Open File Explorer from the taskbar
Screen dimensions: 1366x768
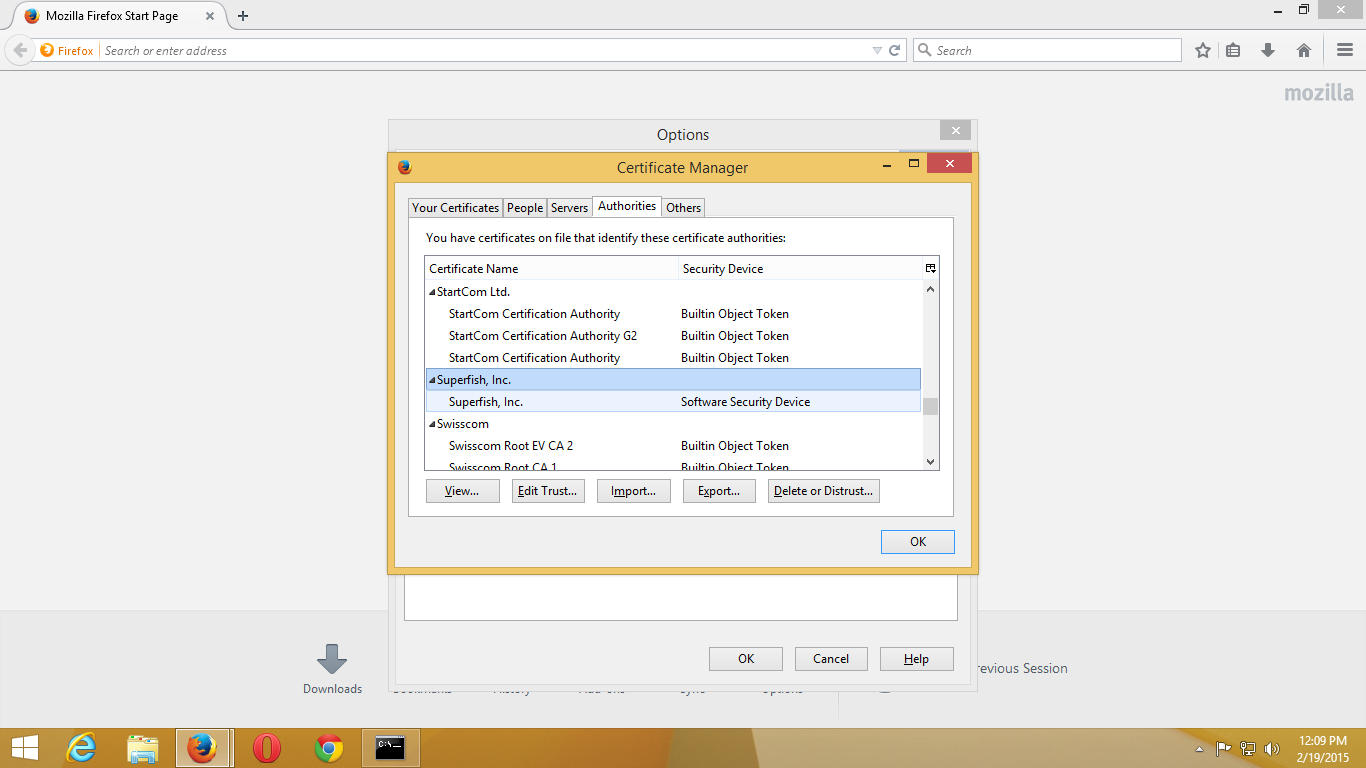[142, 748]
